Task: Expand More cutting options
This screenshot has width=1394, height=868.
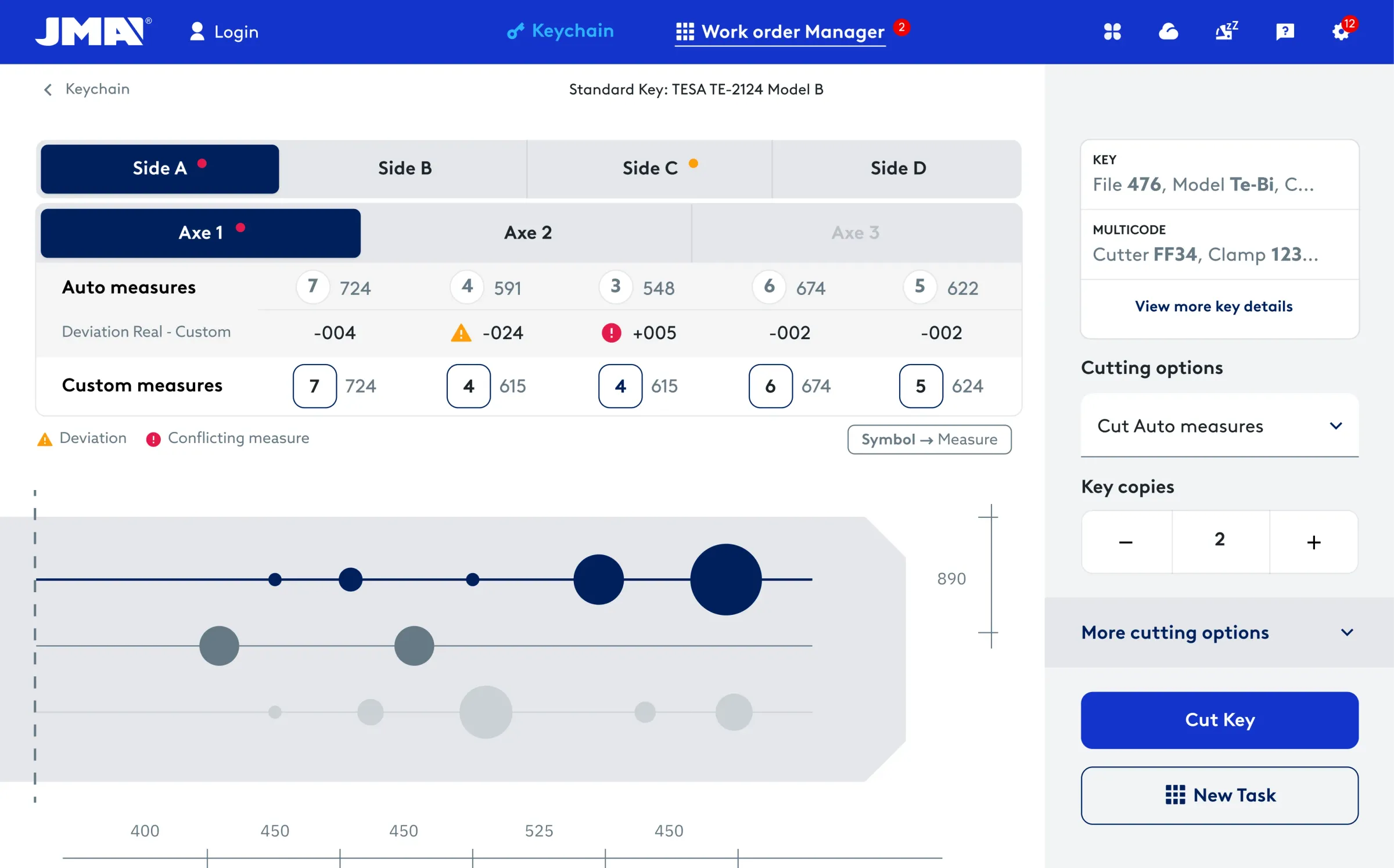Action: click(1218, 632)
